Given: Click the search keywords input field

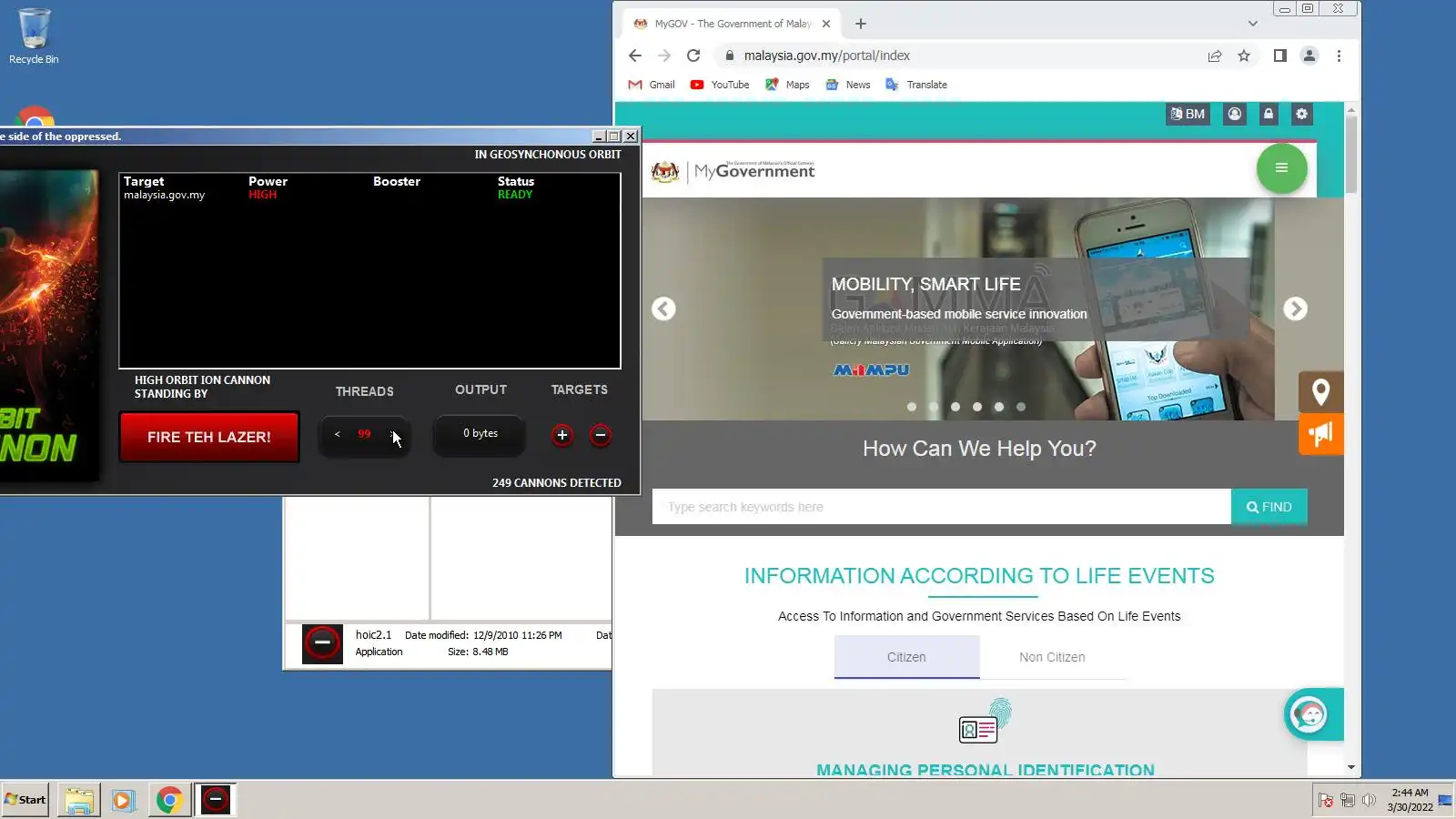Looking at the screenshot, I should pyautogui.click(x=942, y=507).
